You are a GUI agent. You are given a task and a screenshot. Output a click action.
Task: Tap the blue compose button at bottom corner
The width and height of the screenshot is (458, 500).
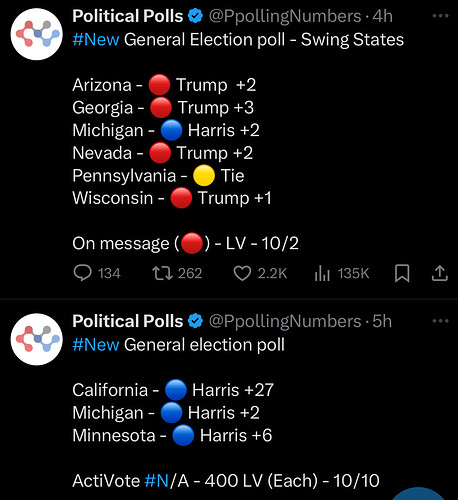coord(418,494)
